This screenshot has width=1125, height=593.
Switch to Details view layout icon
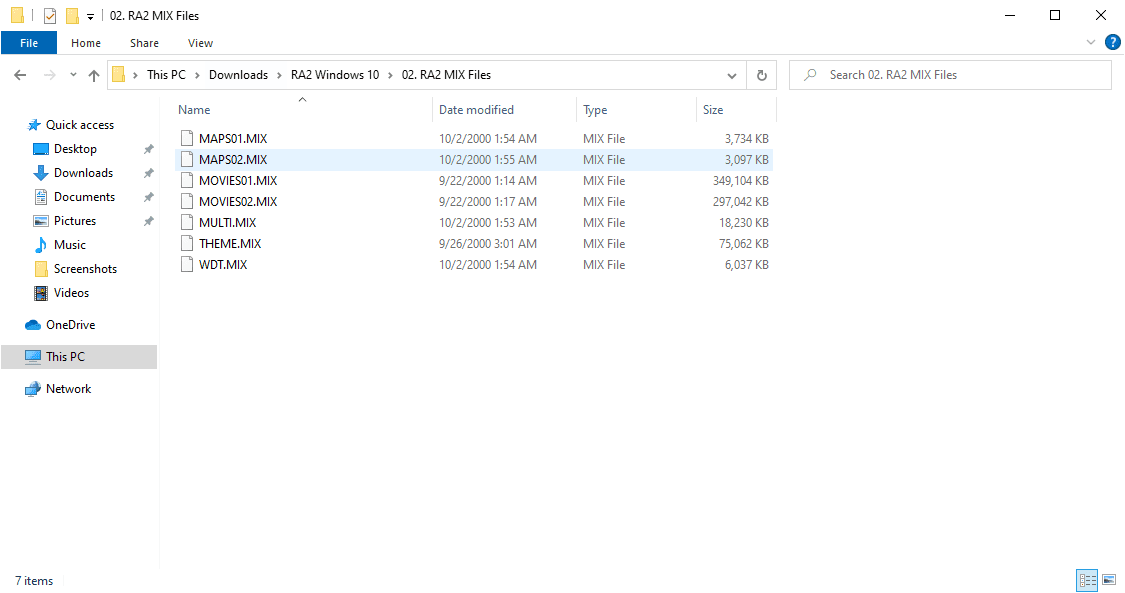tap(1088, 580)
